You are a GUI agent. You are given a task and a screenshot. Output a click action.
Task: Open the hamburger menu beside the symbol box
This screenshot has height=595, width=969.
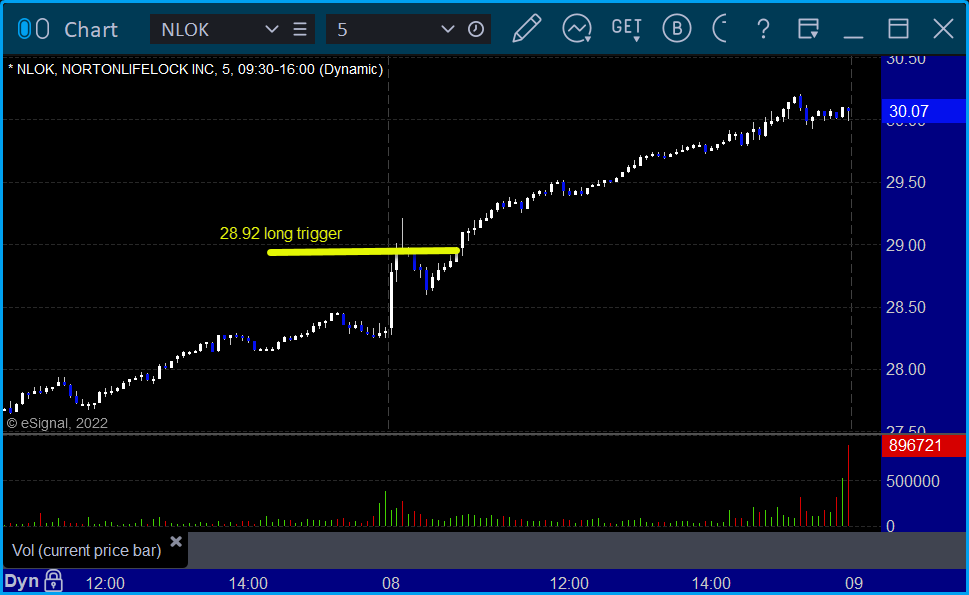click(x=300, y=29)
